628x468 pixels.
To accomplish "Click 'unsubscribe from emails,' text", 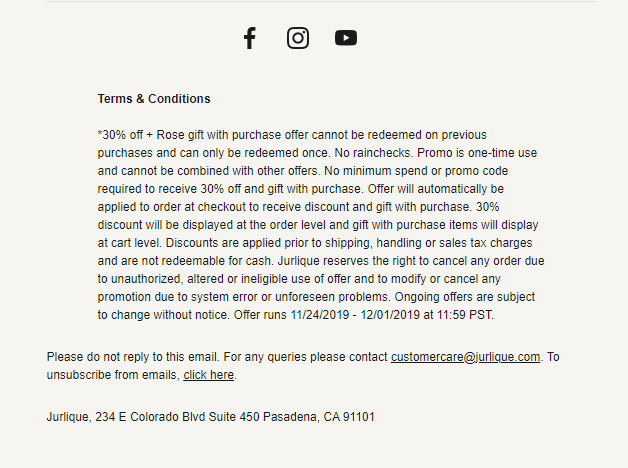I will coord(113,375).
